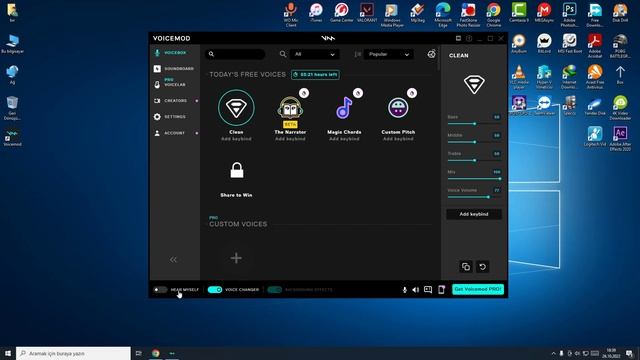
Task: Click the badge on Magic Chords voice
Action: 358,93
